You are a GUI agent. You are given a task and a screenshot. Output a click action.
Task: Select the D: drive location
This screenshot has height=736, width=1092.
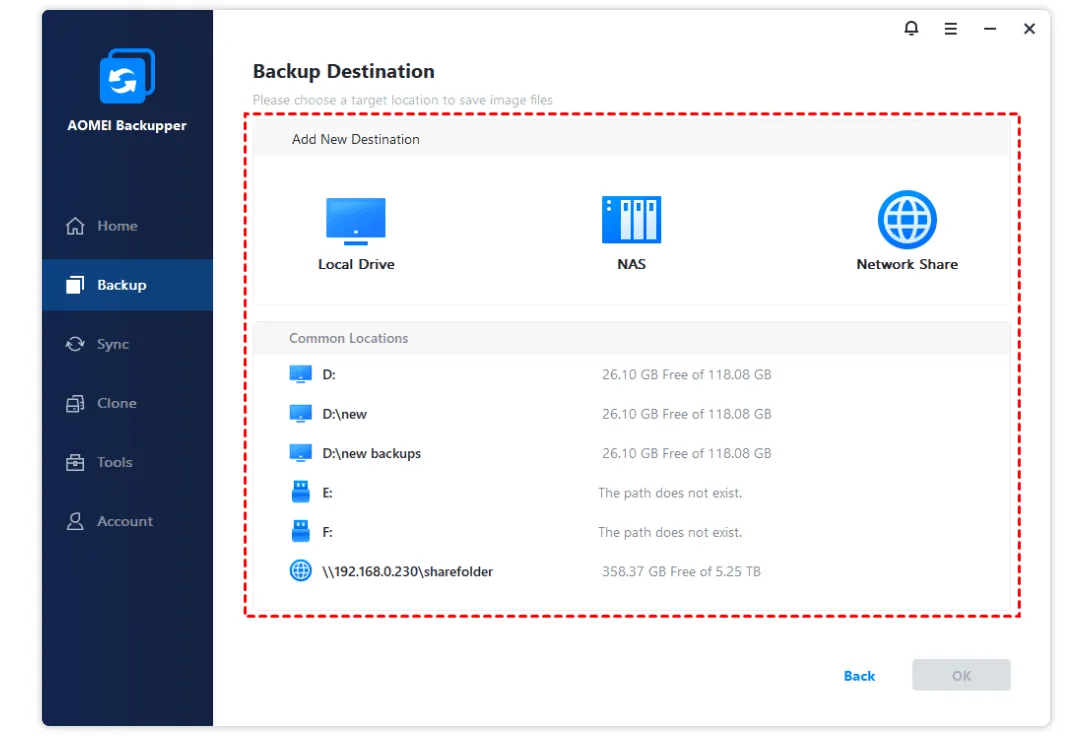point(330,374)
